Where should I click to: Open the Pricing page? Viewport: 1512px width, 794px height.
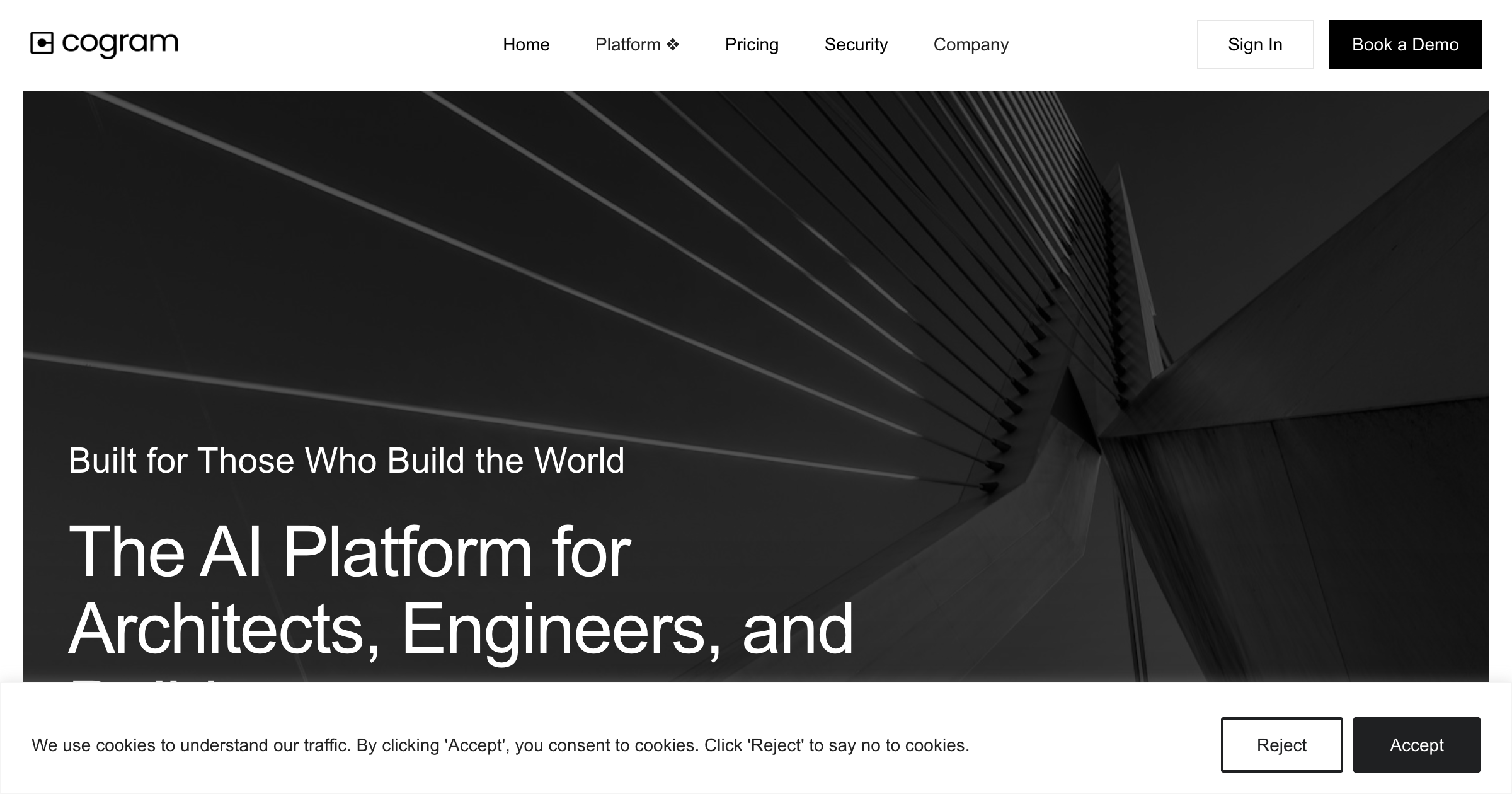[x=752, y=45]
